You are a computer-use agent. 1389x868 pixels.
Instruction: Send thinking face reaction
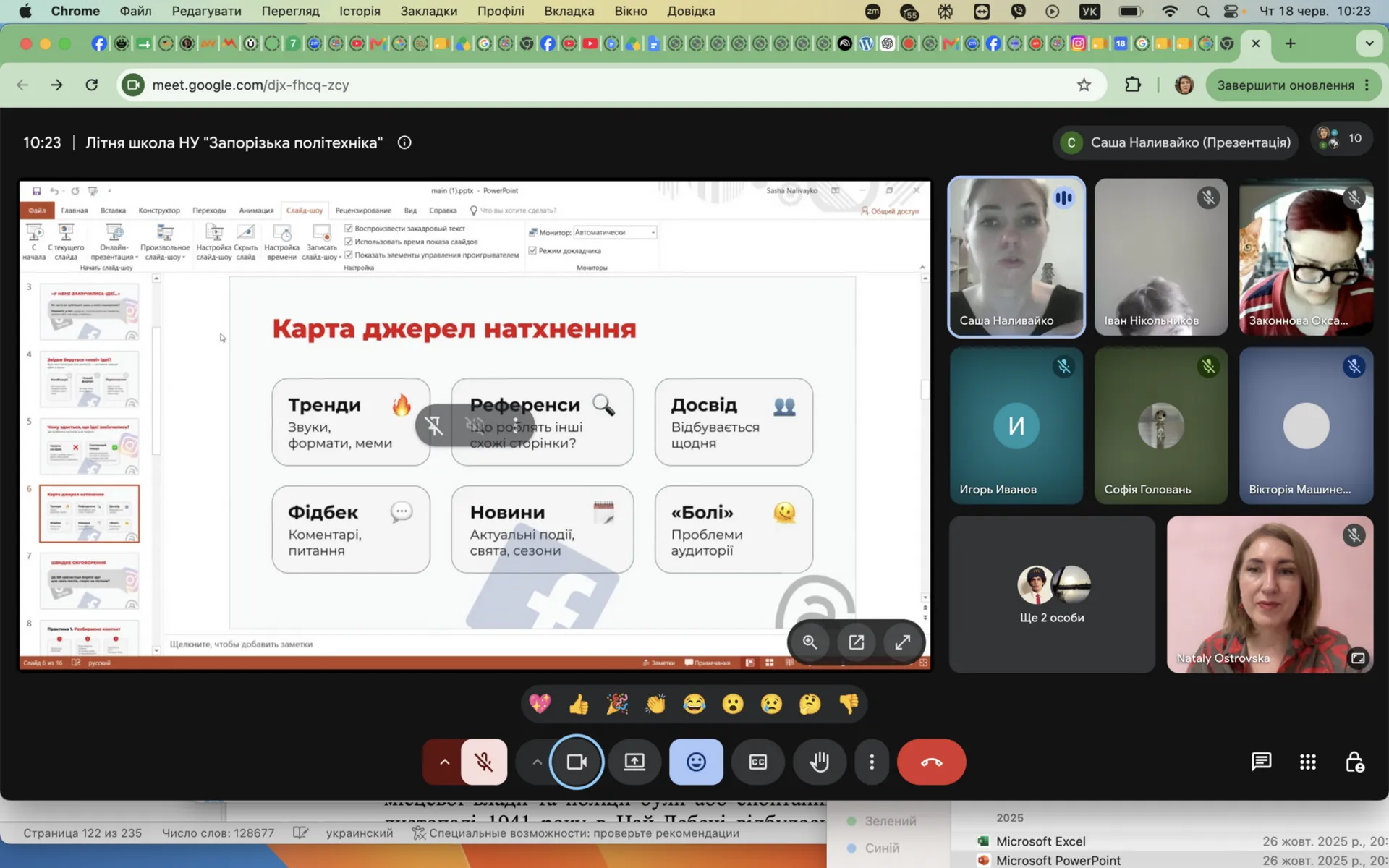coord(810,704)
